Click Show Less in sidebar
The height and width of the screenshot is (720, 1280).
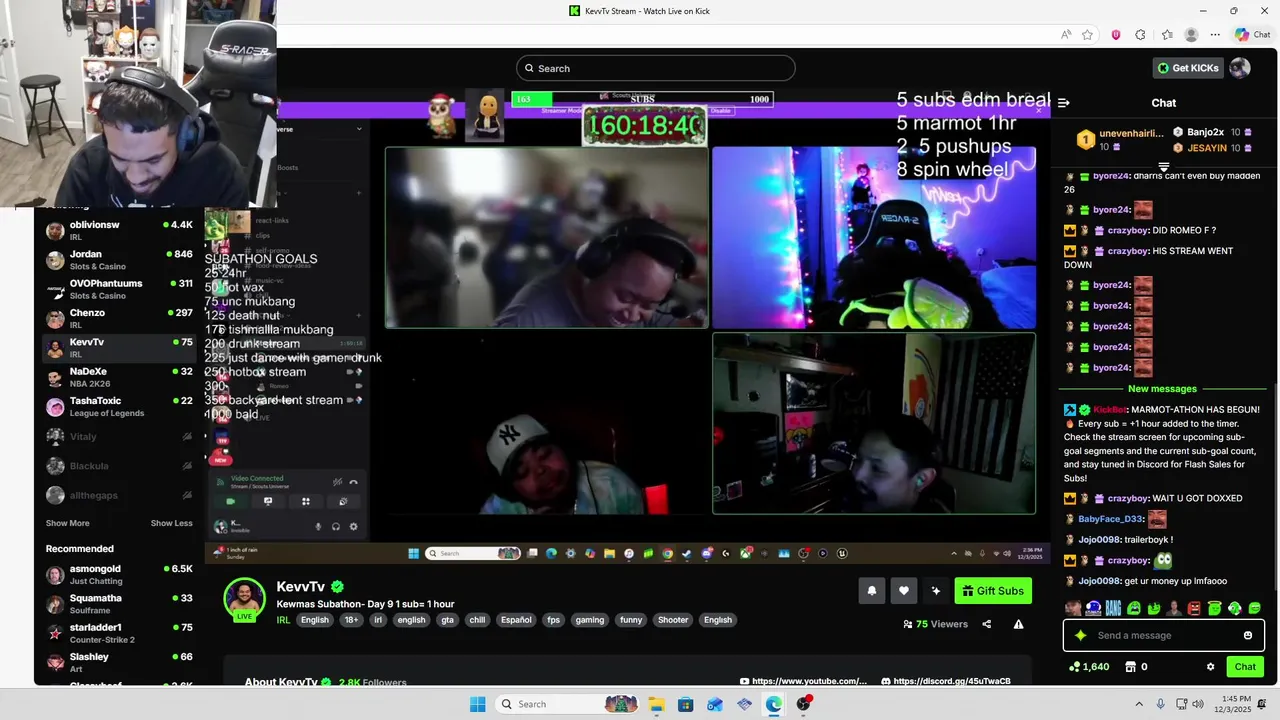pos(172,523)
